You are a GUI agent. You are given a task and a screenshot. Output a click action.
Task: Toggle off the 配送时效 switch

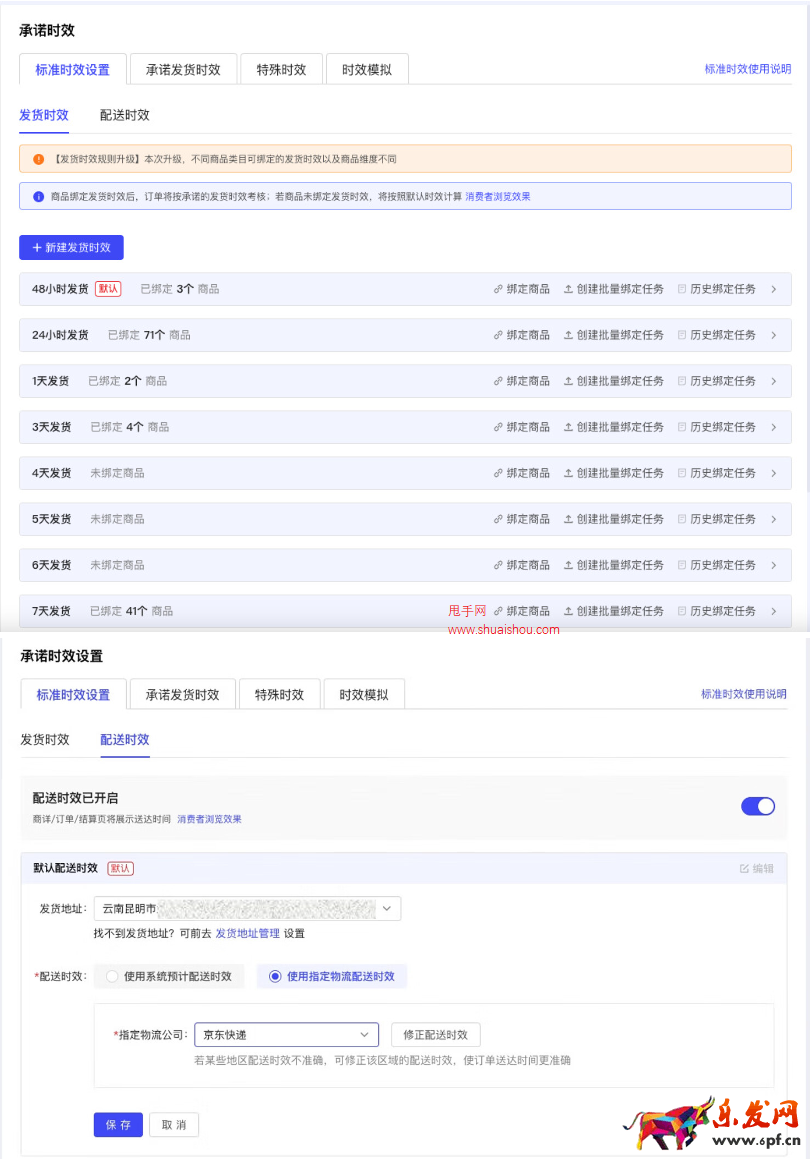coord(757,806)
